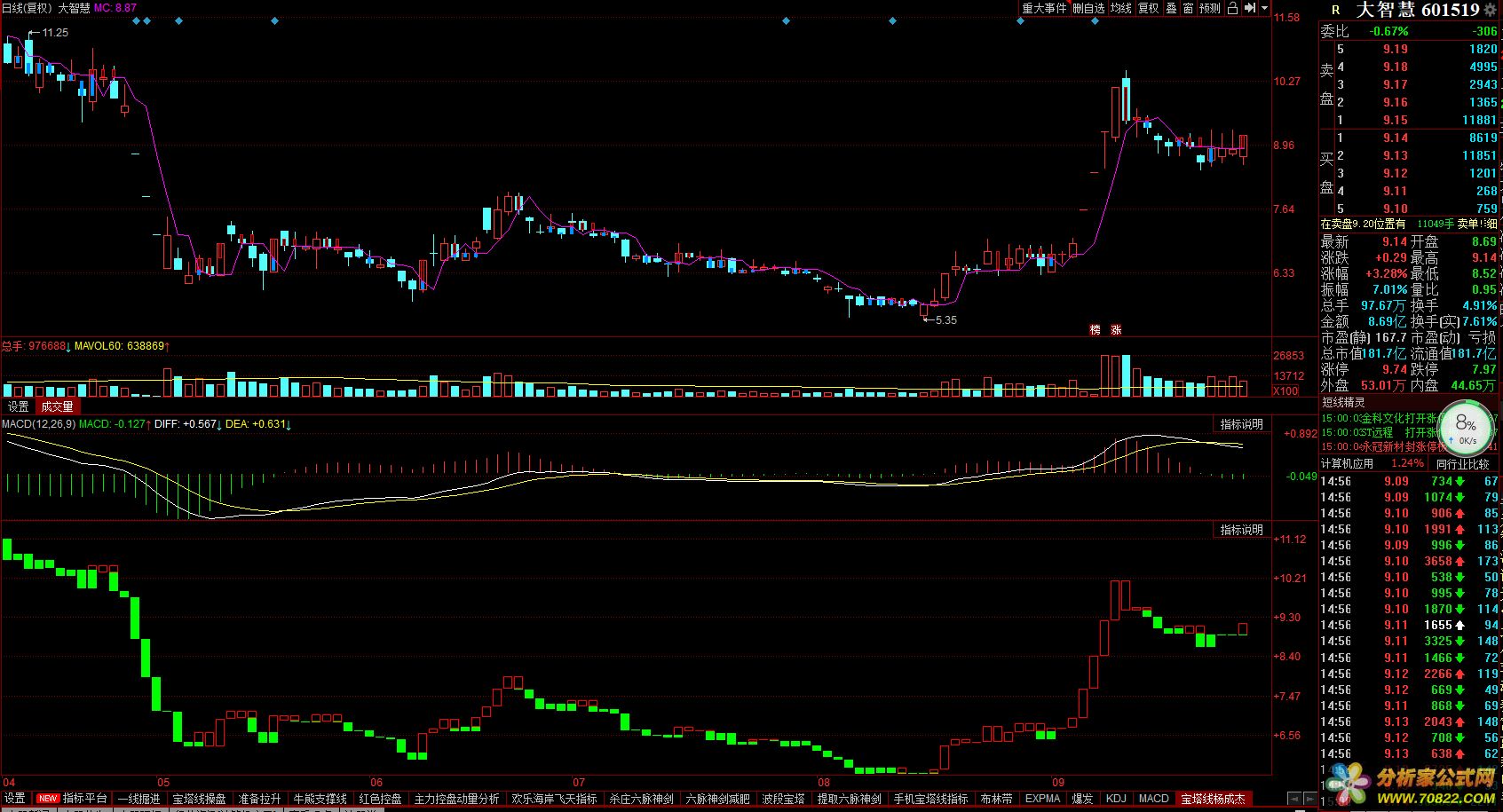Click the jump-to-end arrow icon
This screenshot has width=1503, height=812.
[1250, 8]
